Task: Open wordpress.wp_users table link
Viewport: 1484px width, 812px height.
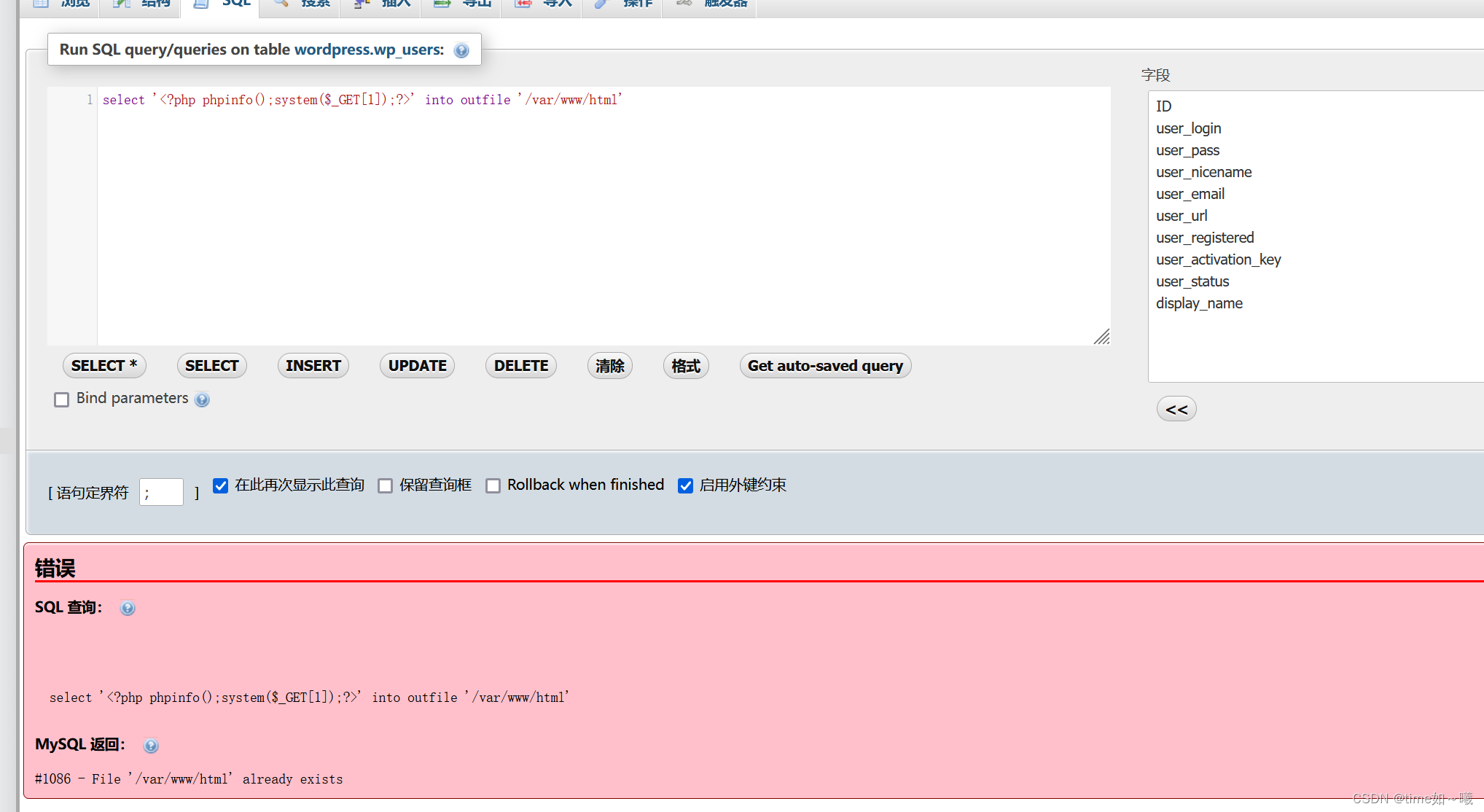Action: click(x=369, y=50)
